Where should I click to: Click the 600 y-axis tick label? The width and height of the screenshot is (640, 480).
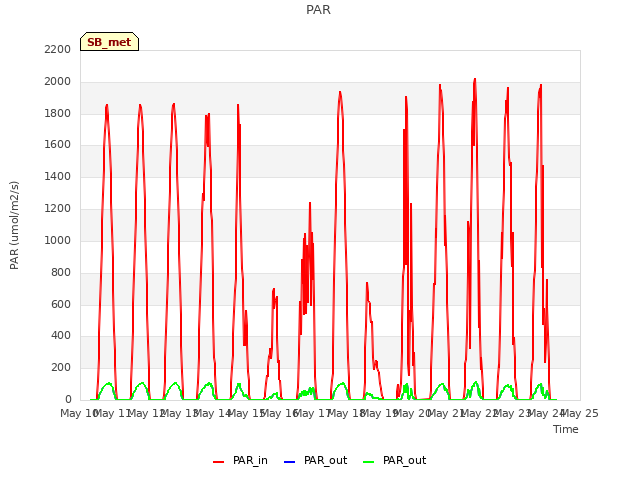point(61,304)
